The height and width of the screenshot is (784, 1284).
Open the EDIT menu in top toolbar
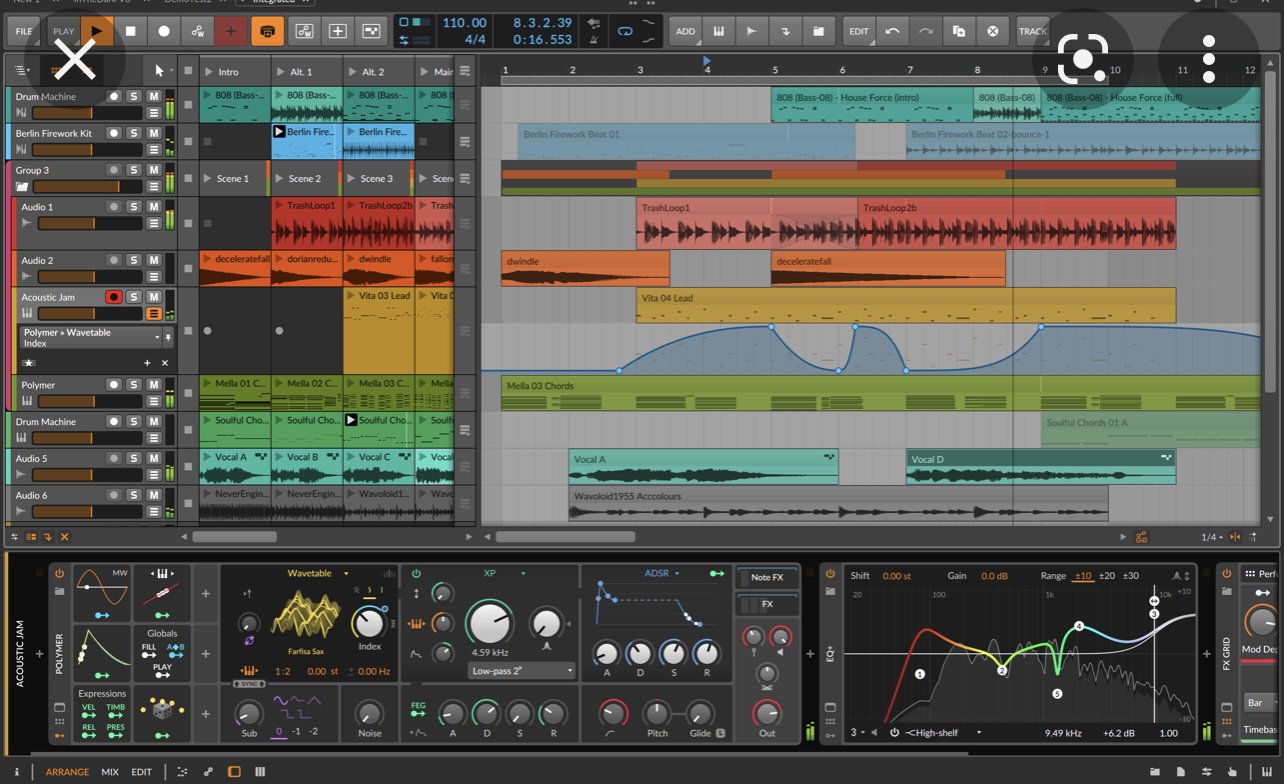coord(859,31)
